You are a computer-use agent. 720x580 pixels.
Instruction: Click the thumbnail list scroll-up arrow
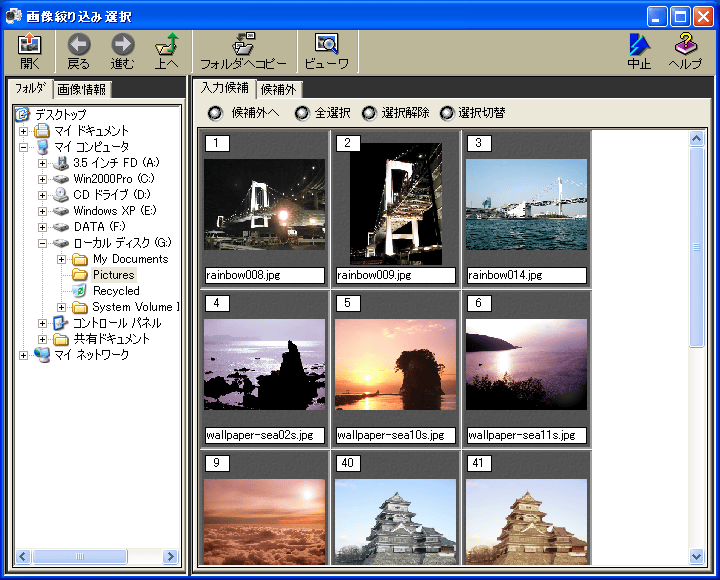point(697,138)
